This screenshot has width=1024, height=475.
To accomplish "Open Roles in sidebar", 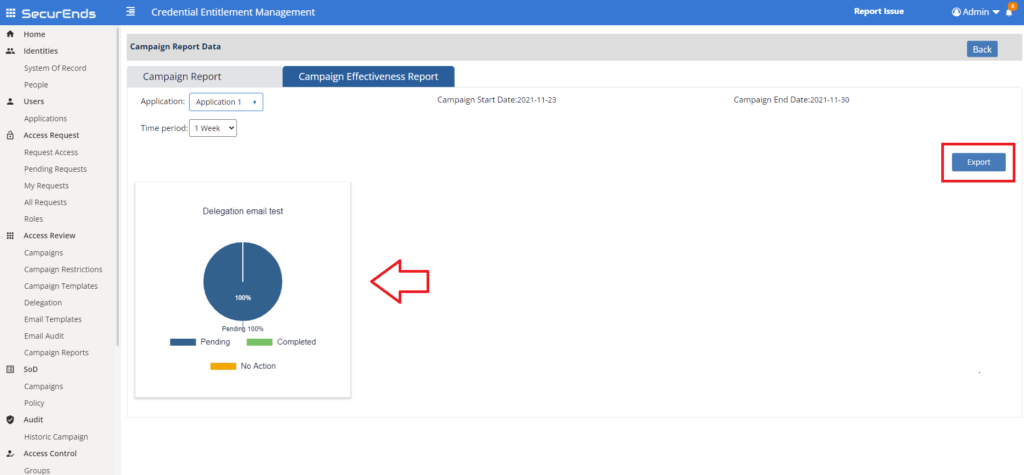I will tap(33, 220).
